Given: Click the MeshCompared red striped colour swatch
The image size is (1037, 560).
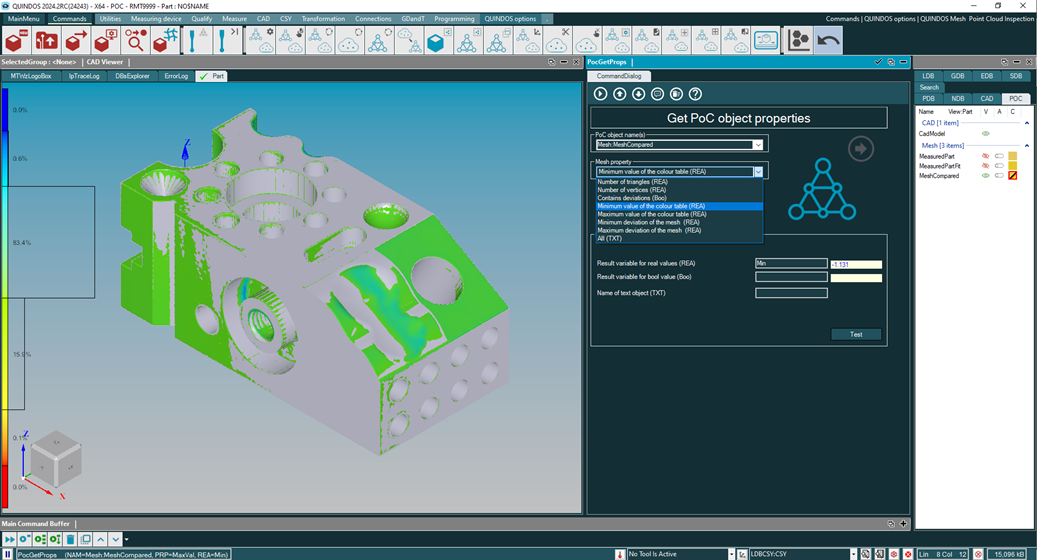Looking at the screenshot, I should [1013, 176].
